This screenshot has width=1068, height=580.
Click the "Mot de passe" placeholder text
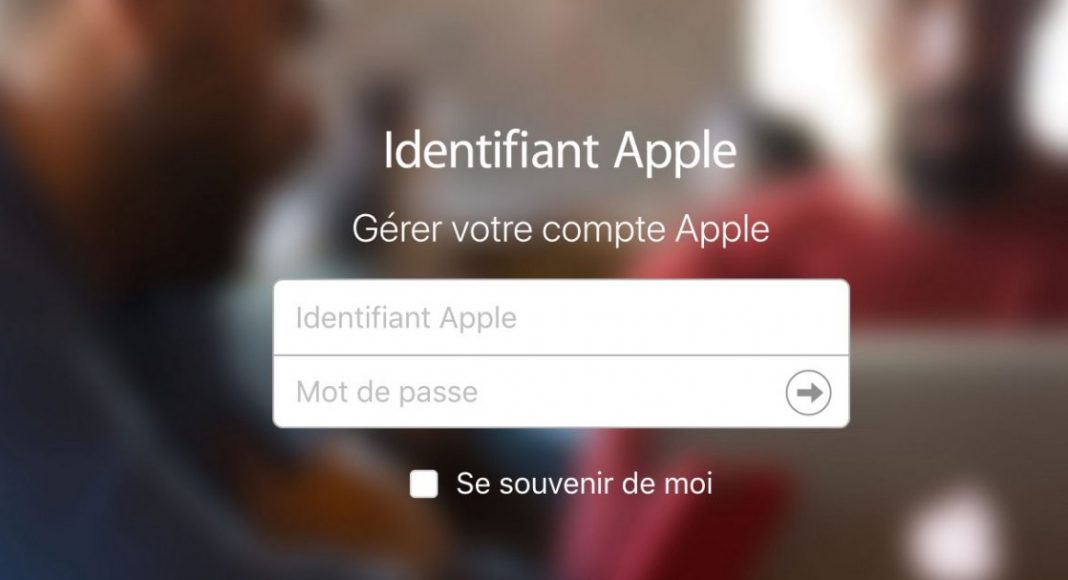pos(387,392)
